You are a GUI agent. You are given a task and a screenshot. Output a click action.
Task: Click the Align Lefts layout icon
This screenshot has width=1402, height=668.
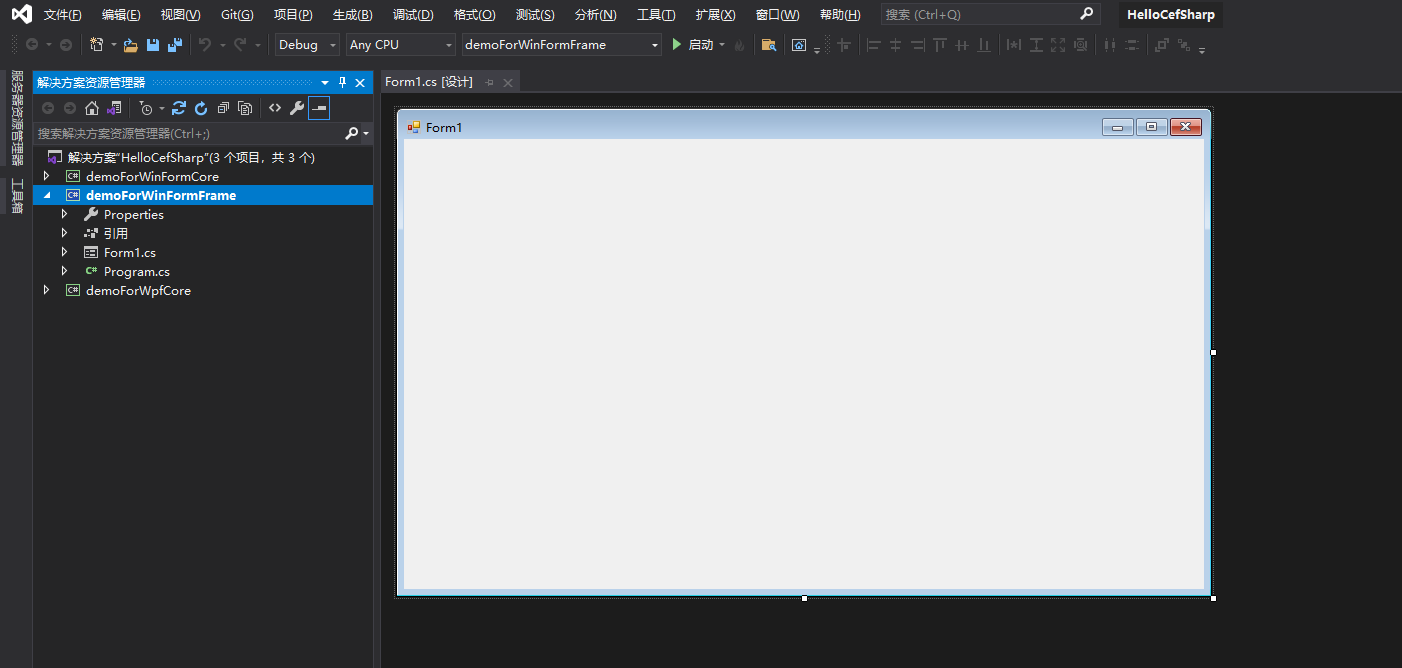pos(873,45)
